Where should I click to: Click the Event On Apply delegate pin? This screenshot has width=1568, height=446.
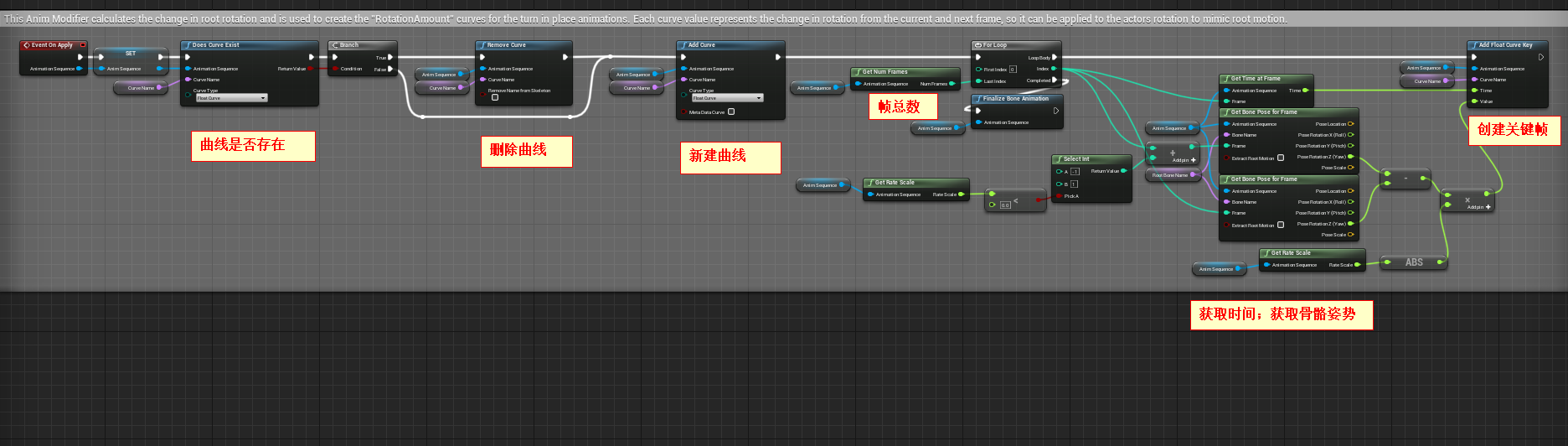[x=82, y=45]
